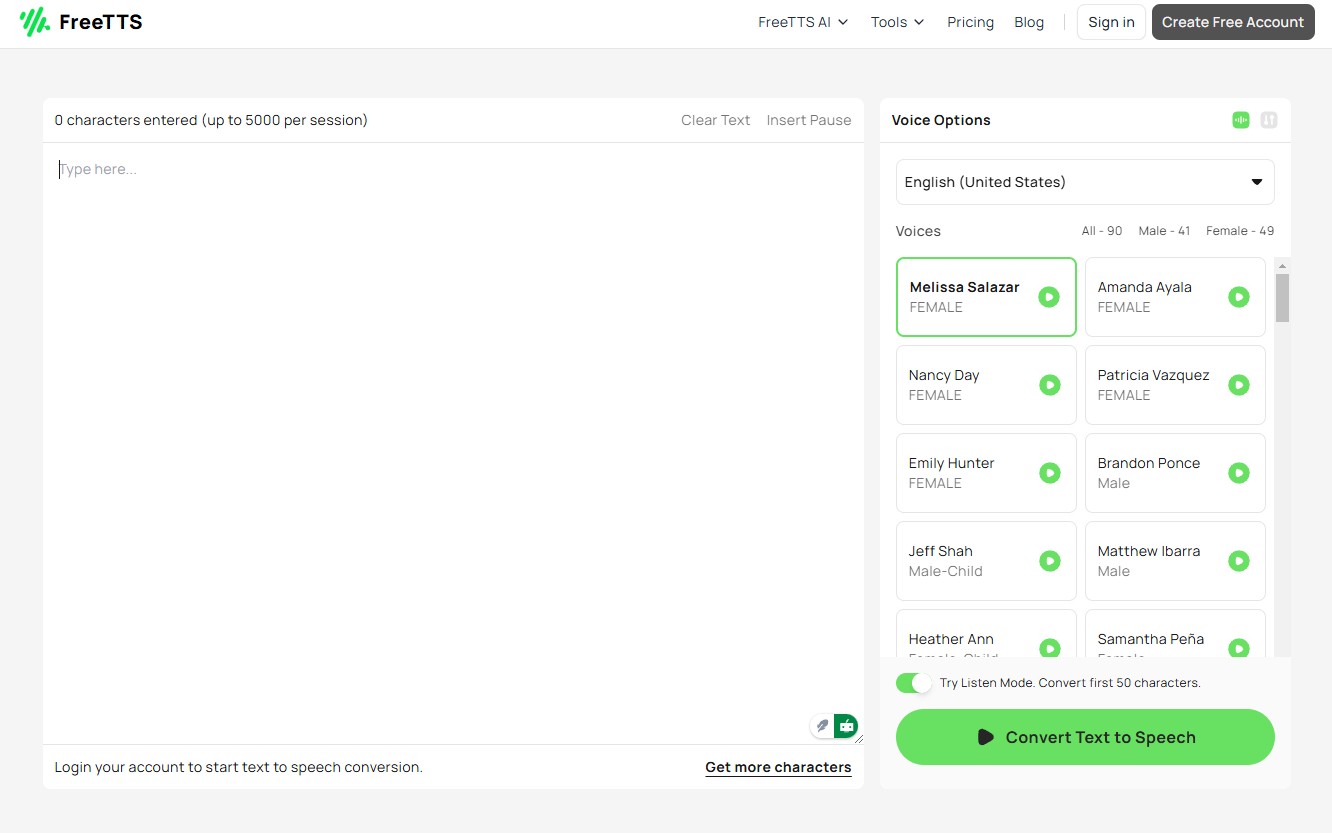Filter voices by Female - 49

(1240, 231)
